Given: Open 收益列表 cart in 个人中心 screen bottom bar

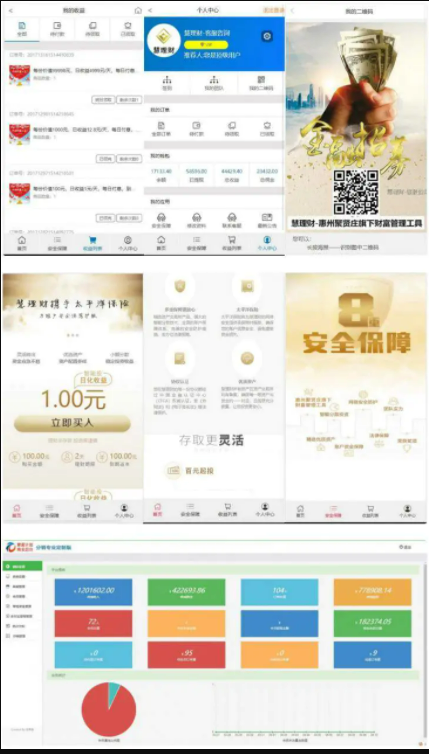Looking at the screenshot, I should coord(232,244).
